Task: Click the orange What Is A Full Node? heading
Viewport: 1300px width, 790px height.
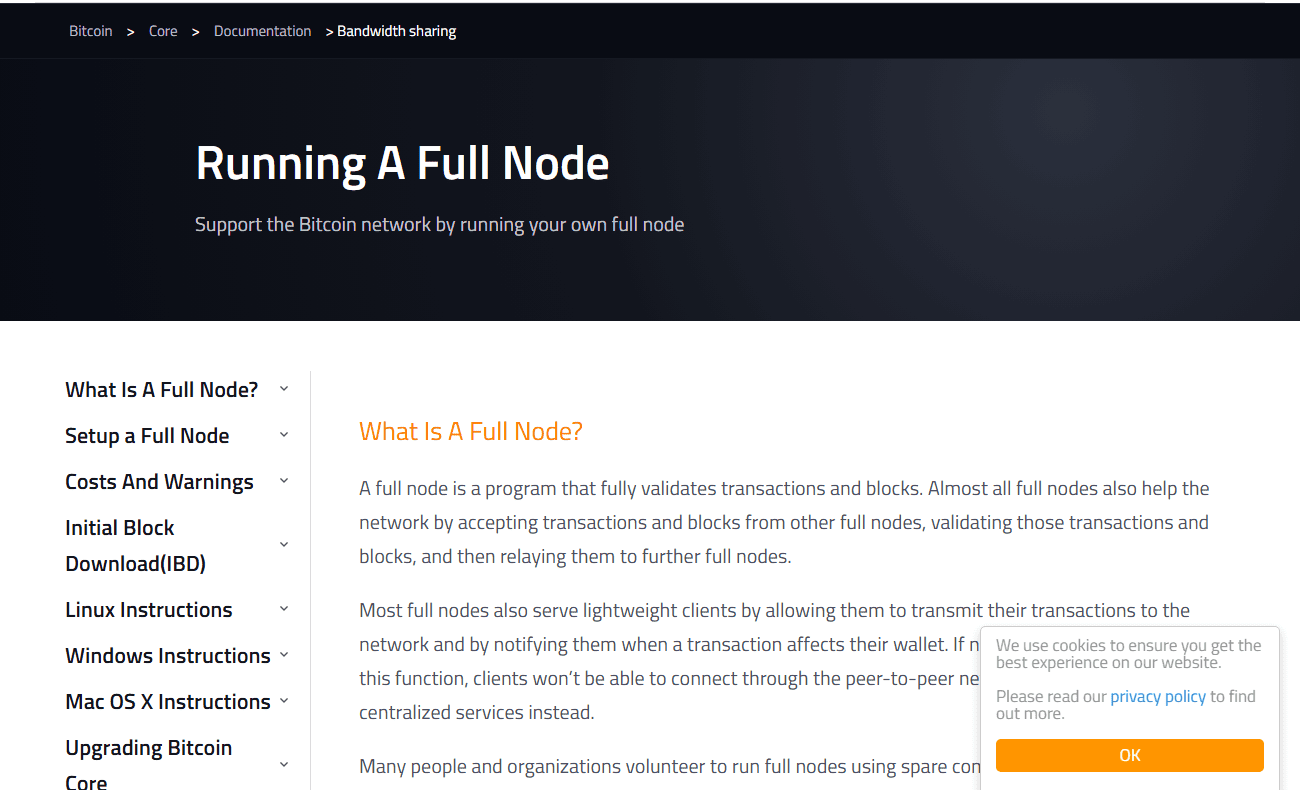Action: coord(471,431)
